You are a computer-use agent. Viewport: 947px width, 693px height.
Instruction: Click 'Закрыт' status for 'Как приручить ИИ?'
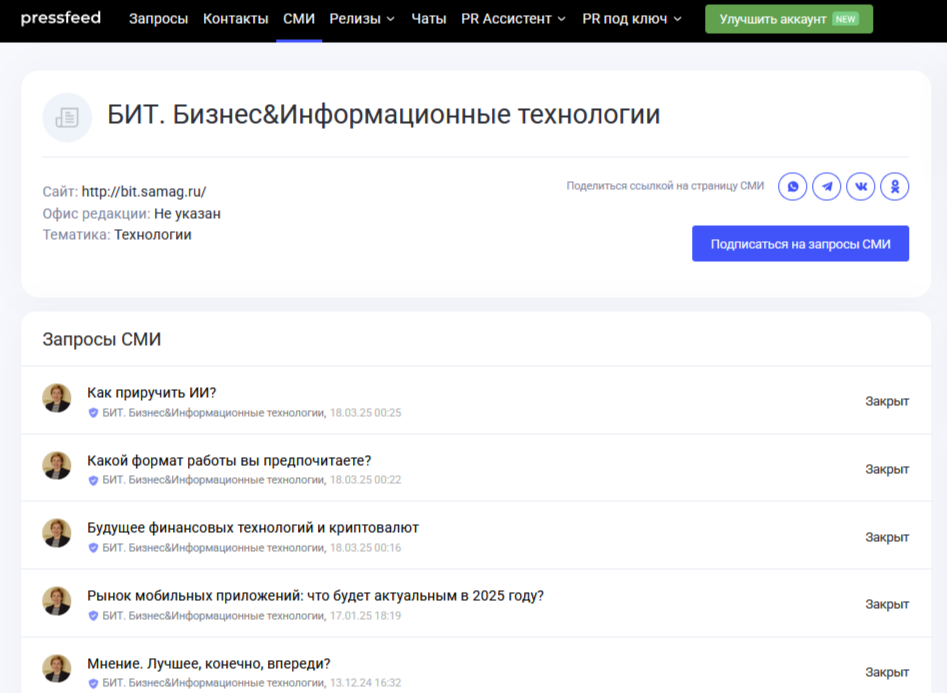(887, 401)
